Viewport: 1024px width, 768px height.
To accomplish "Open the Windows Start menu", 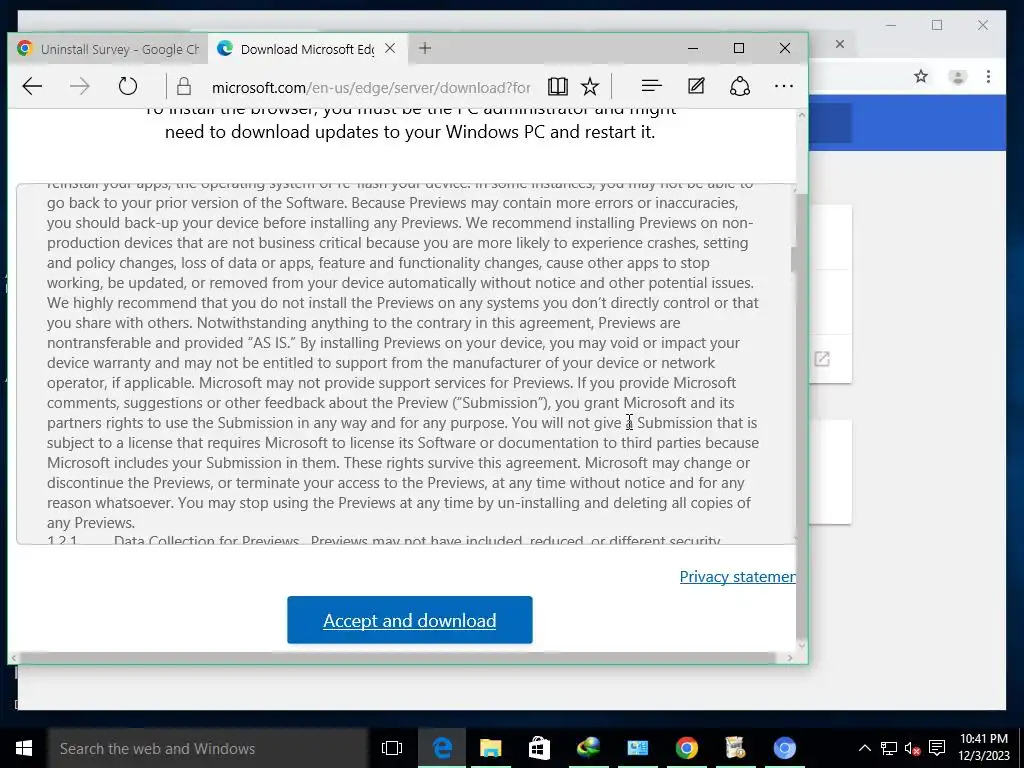I will tap(24, 748).
